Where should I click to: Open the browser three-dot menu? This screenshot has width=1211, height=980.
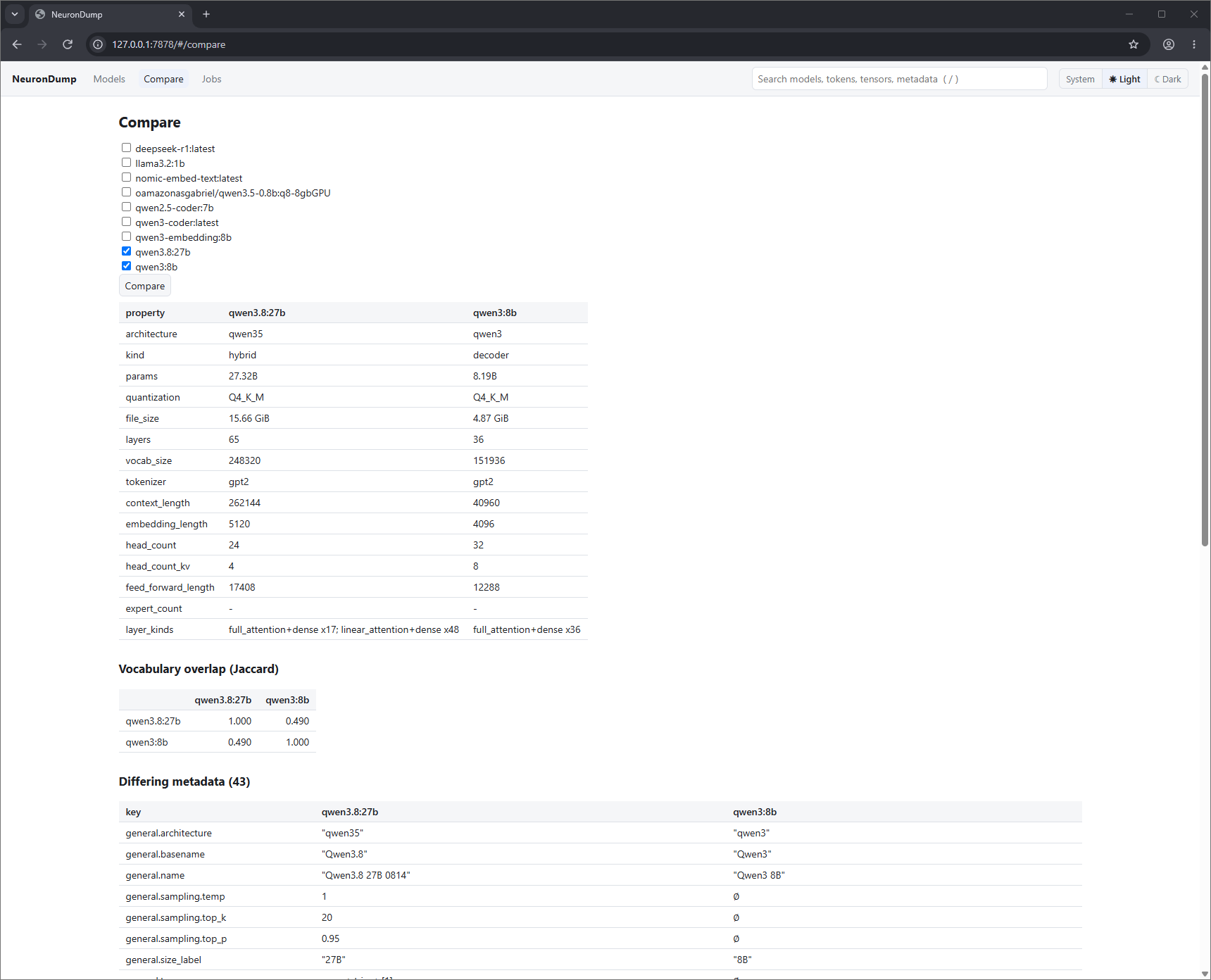(1194, 44)
